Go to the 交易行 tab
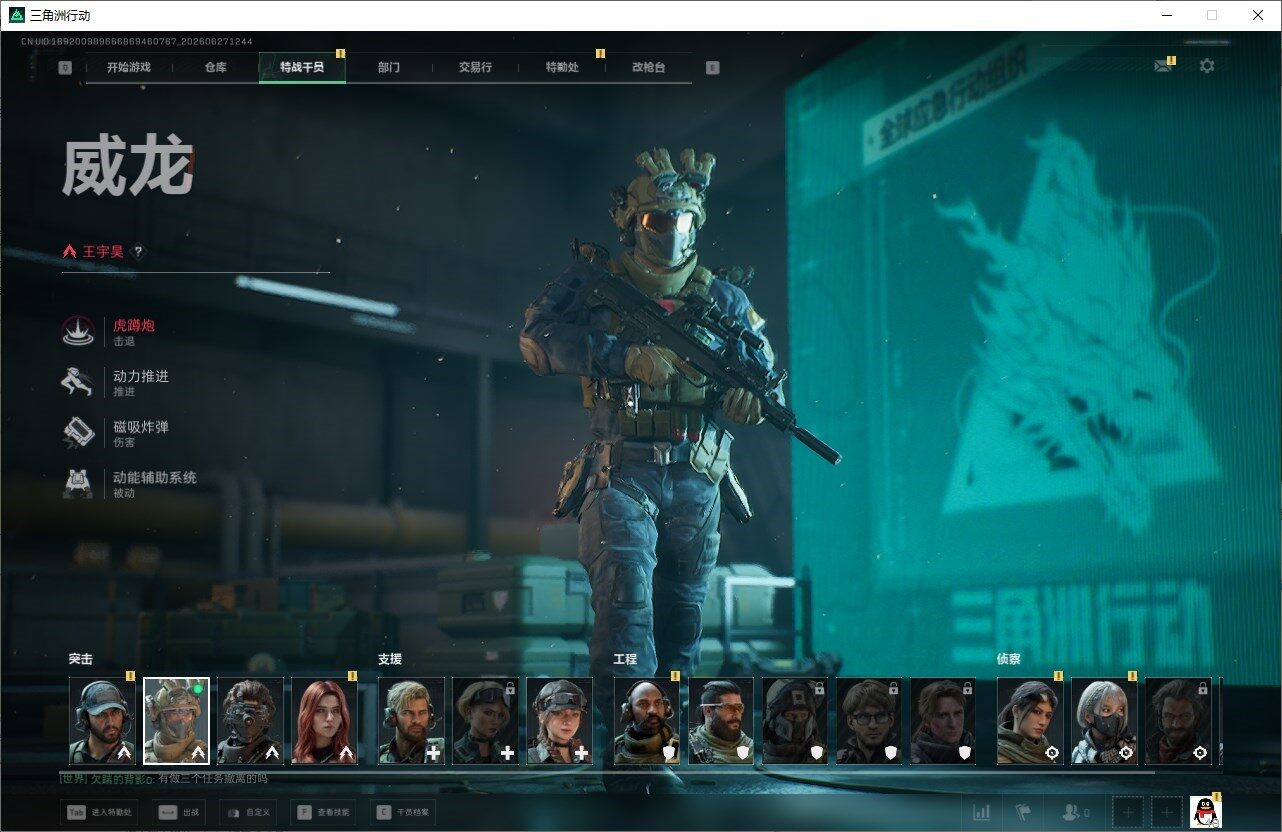 click(475, 68)
